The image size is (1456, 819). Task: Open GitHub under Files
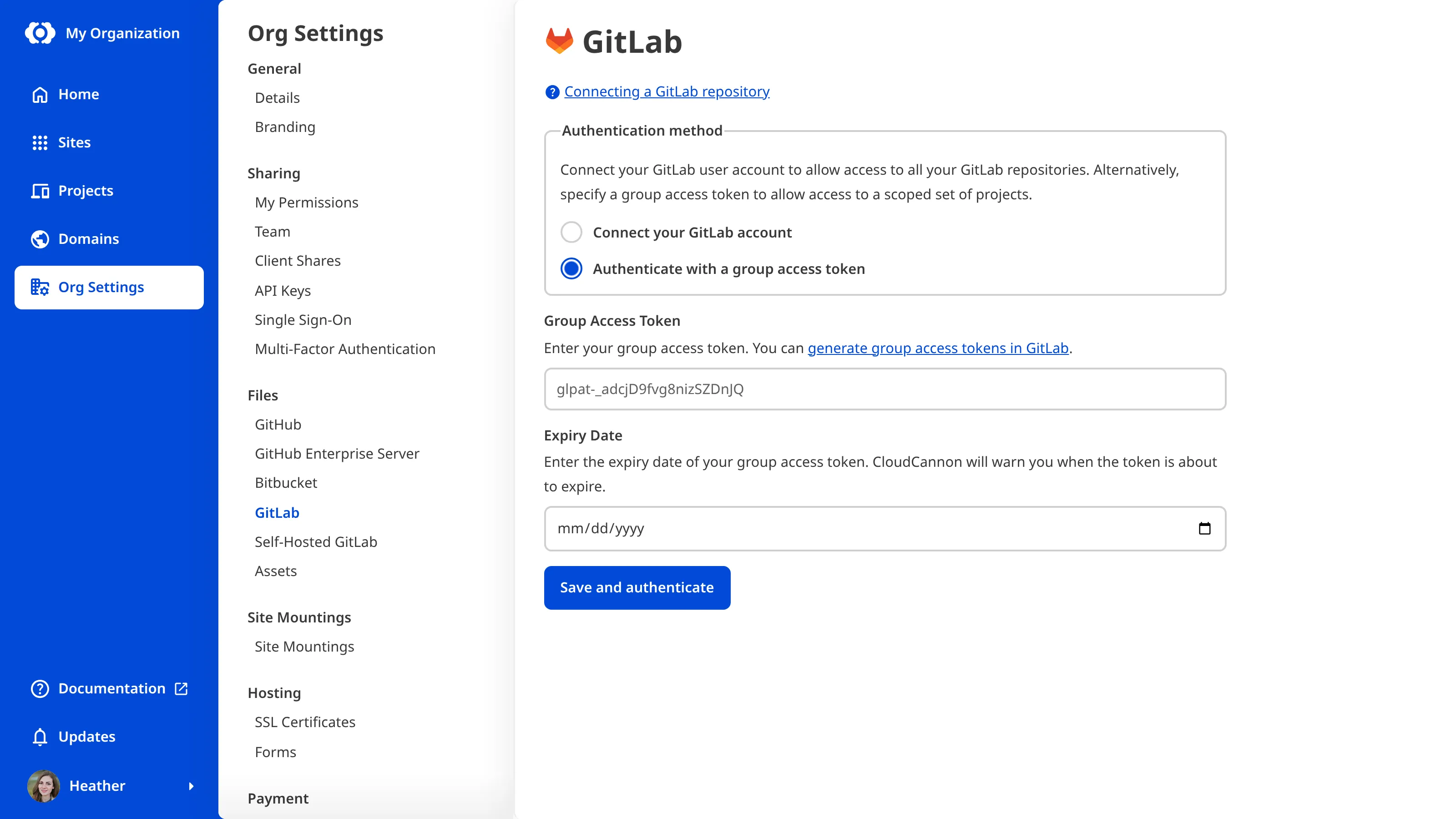point(278,425)
